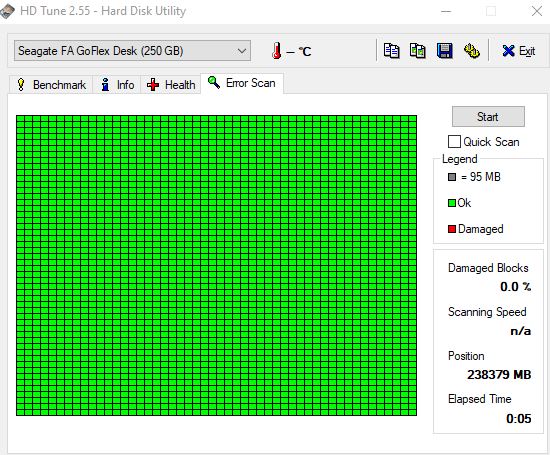Screen dimensions: 550x455
Task: Open the options wrench icon
Action: [471, 51]
